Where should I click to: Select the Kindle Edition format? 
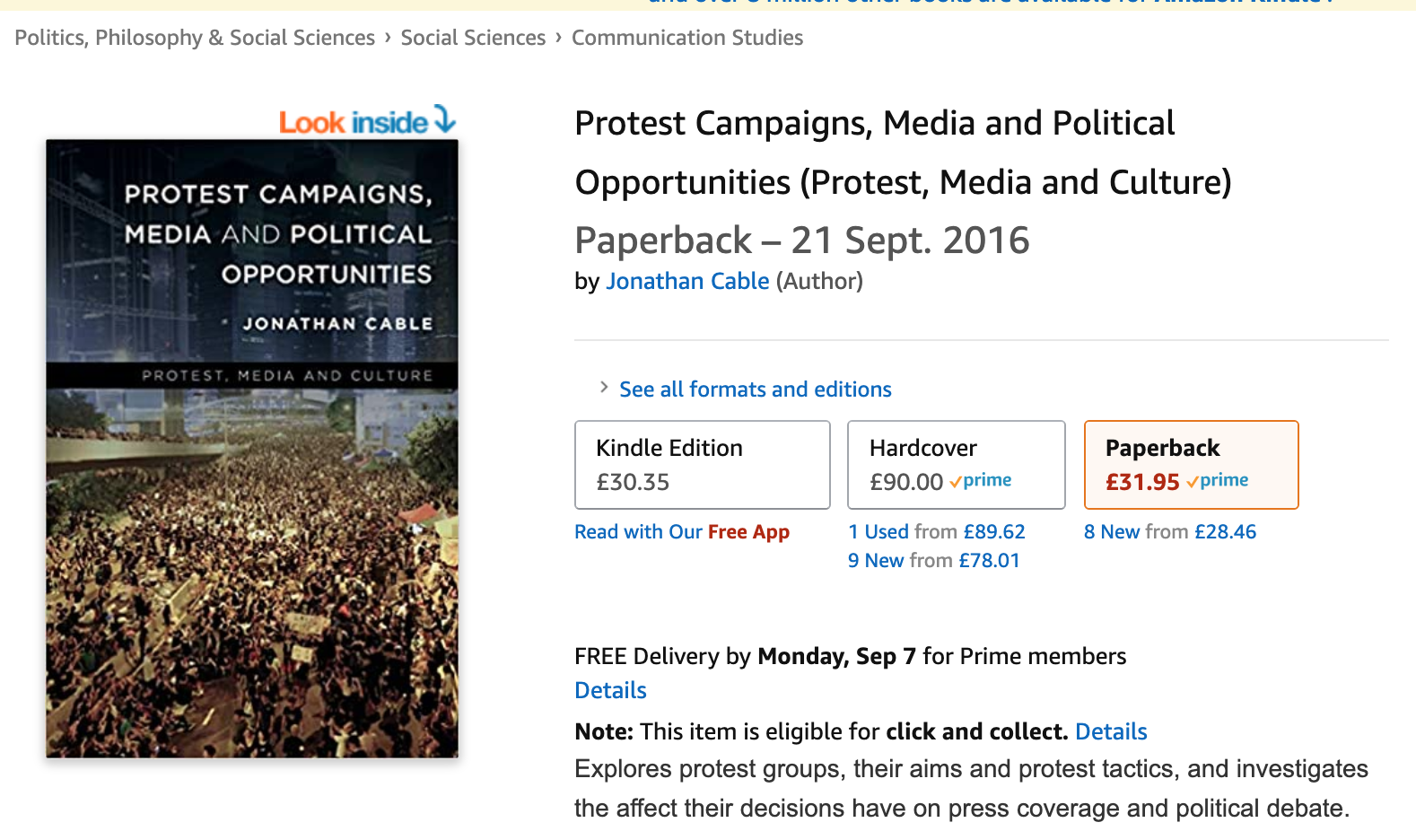click(x=702, y=465)
